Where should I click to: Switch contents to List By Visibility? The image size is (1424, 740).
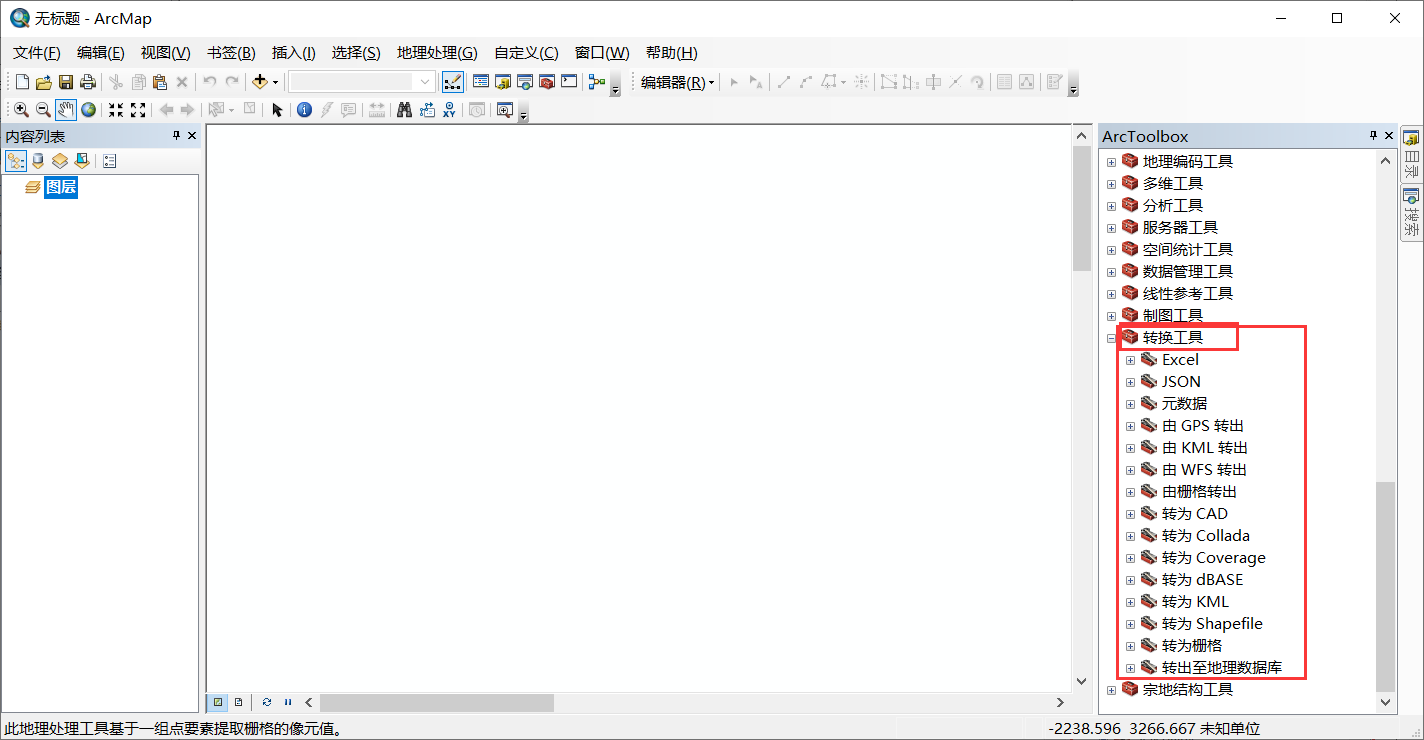(60, 161)
